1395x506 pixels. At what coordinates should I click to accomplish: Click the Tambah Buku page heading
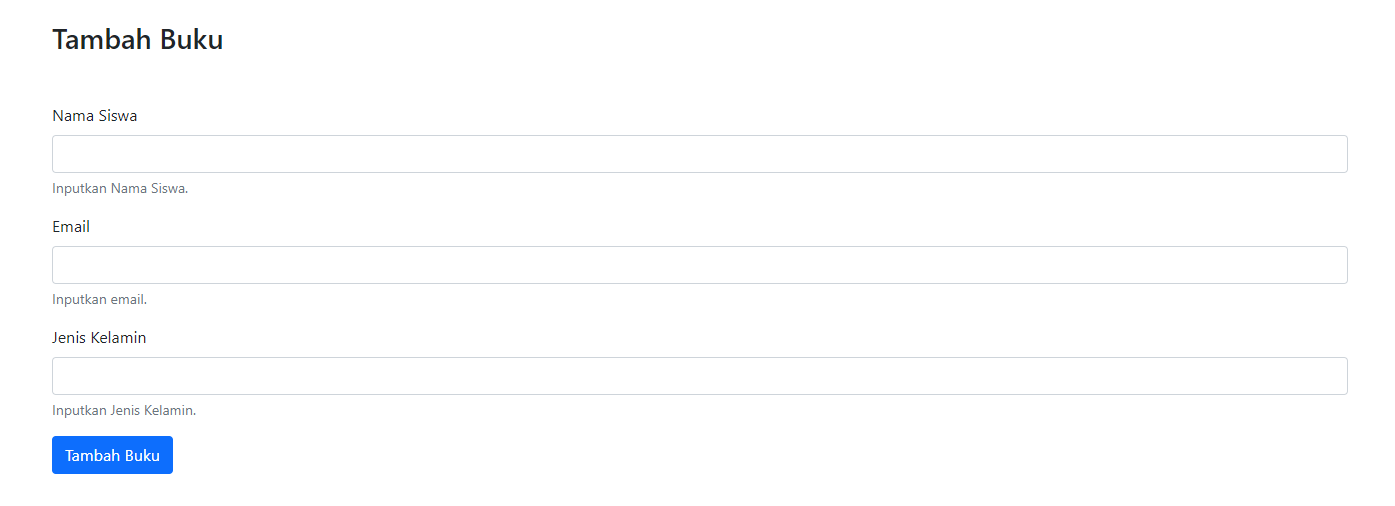pos(138,40)
